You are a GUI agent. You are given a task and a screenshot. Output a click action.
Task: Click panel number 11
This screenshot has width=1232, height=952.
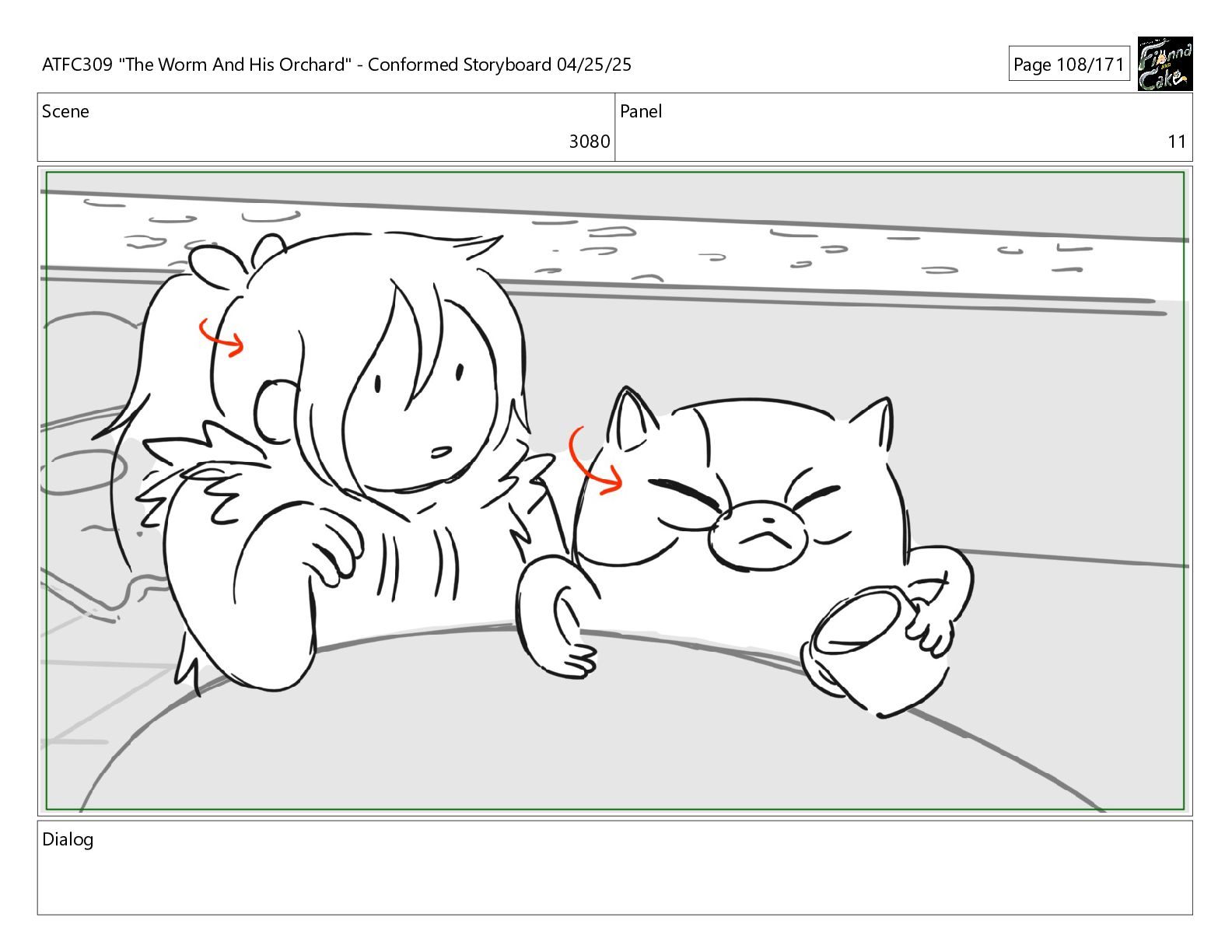pyautogui.click(x=1177, y=142)
